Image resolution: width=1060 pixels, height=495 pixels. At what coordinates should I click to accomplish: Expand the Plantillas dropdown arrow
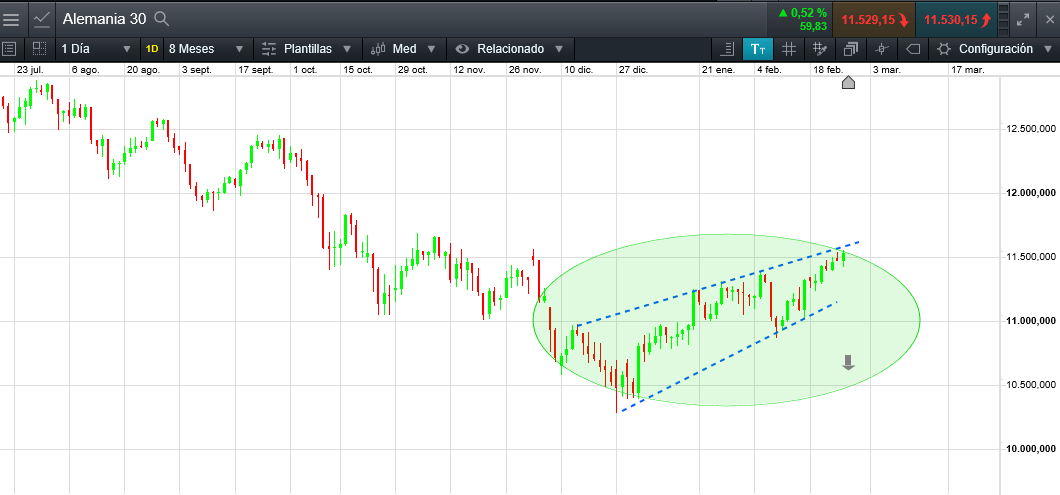347,49
